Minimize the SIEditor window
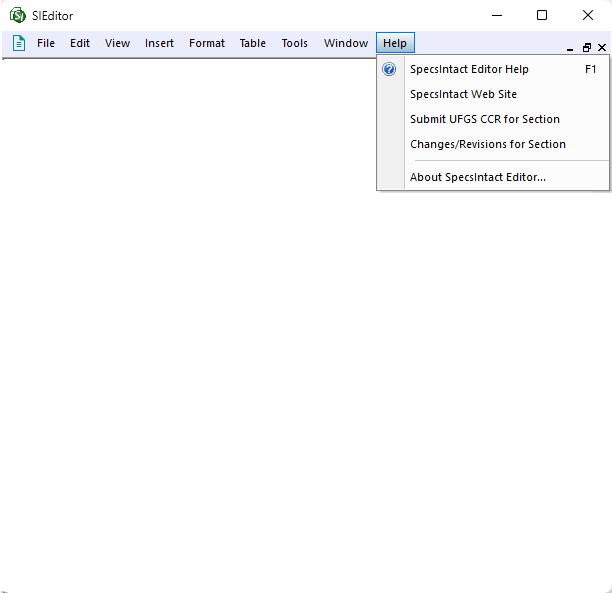Image resolution: width=612 pixels, height=593 pixels. click(497, 16)
